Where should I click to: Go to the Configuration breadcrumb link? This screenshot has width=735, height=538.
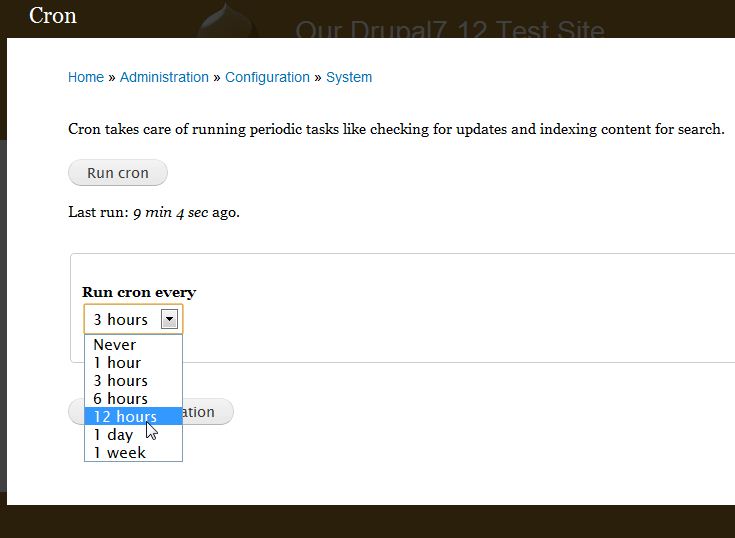pos(267,77)
